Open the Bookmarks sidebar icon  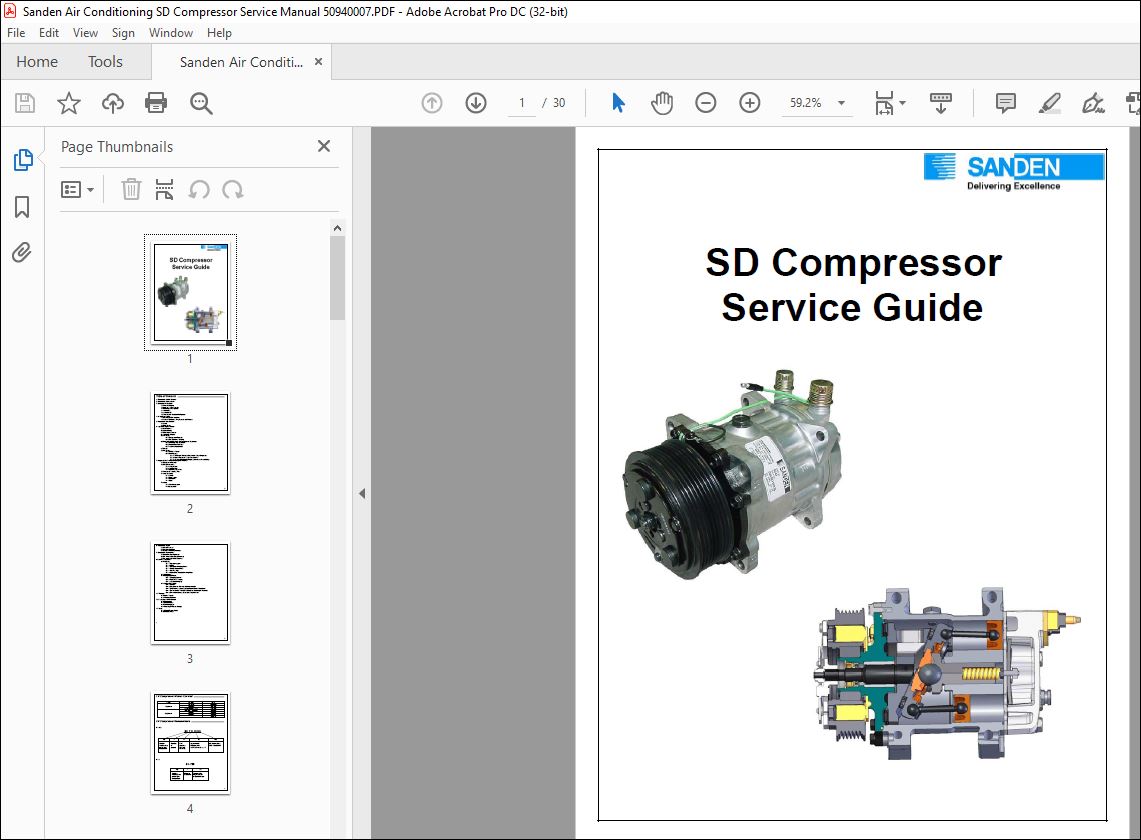[22, 207]
